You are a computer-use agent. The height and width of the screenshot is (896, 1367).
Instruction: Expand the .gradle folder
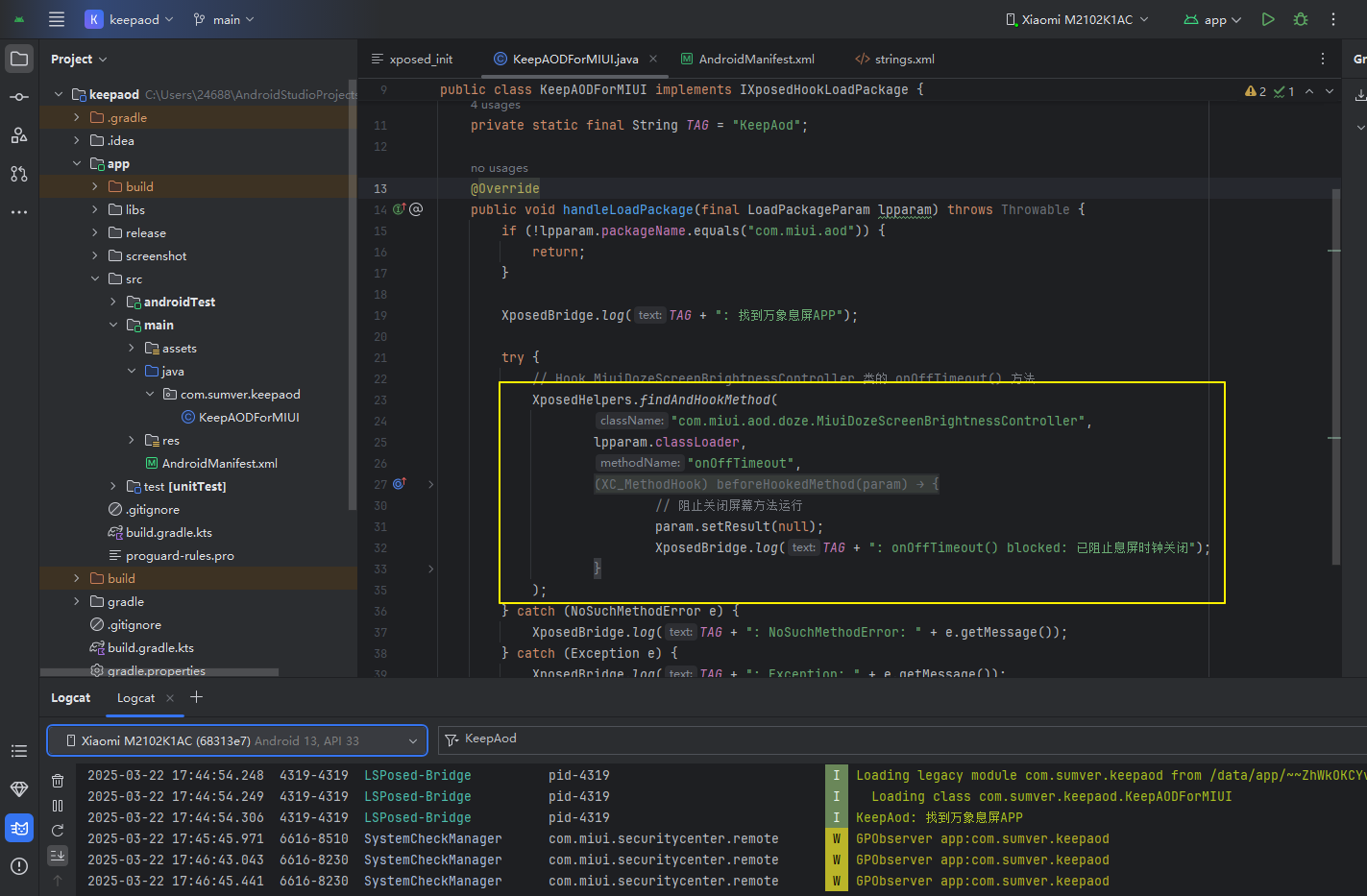(77, 117)
